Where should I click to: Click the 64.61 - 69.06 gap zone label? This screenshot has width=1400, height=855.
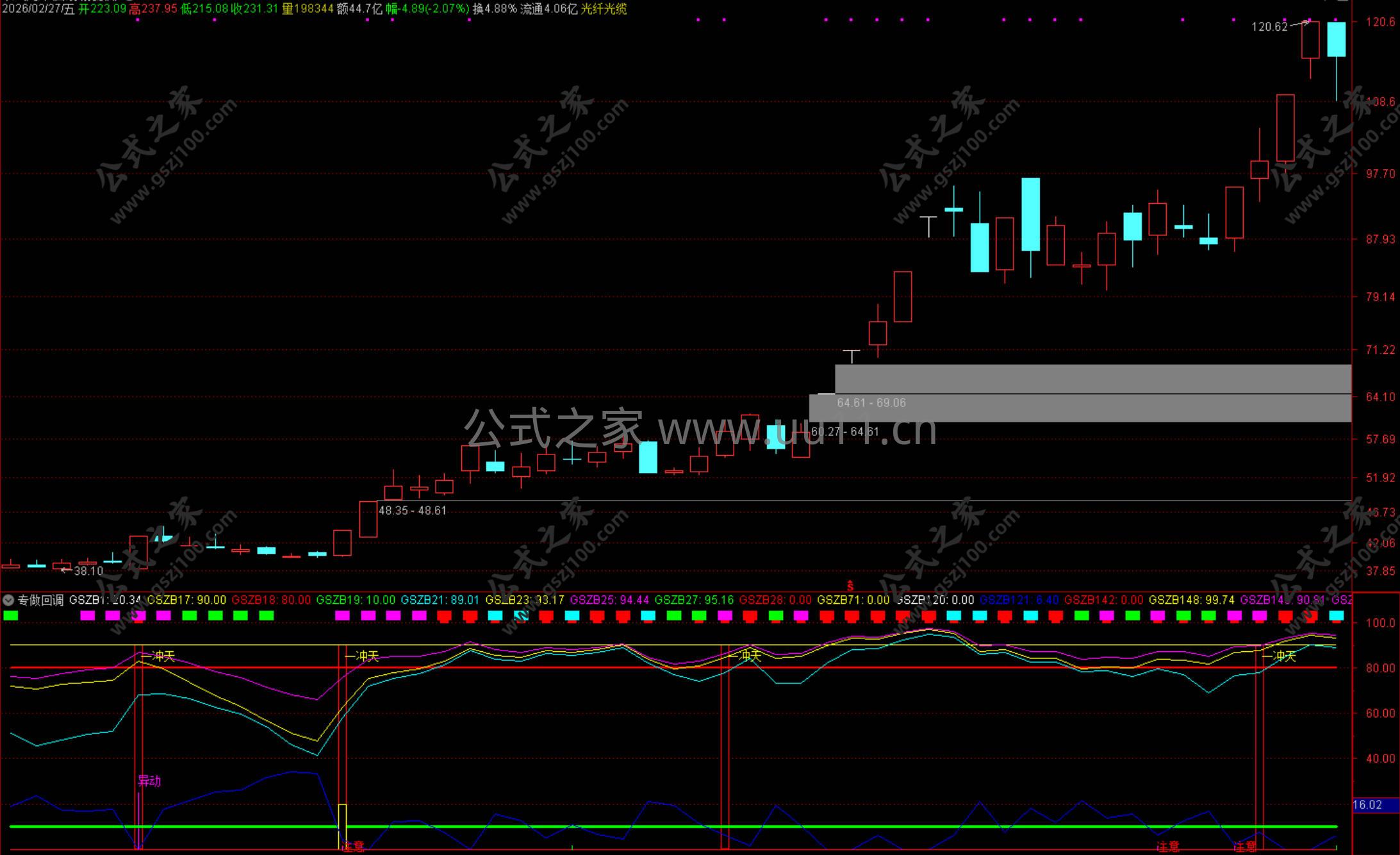point(871,403)
